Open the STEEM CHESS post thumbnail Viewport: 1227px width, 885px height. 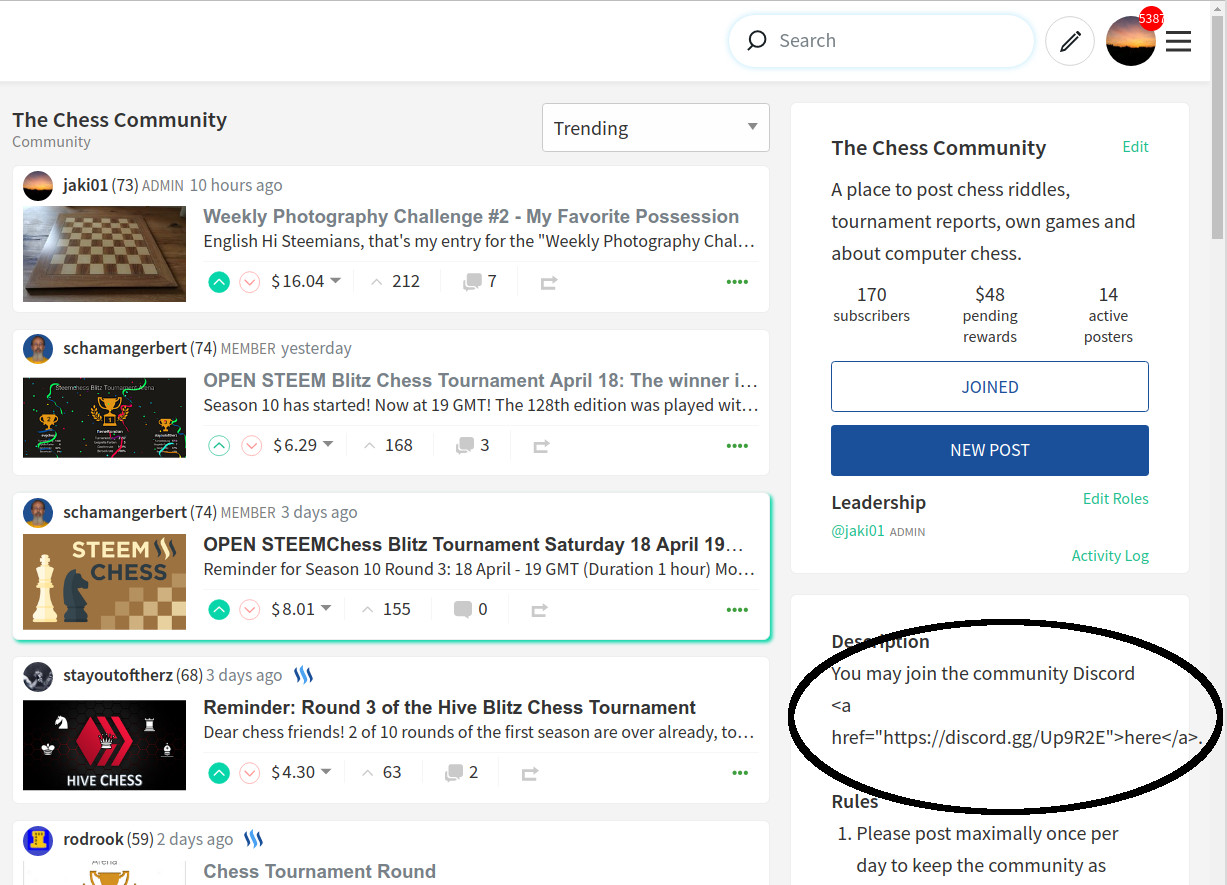click(x=104, y=581)
